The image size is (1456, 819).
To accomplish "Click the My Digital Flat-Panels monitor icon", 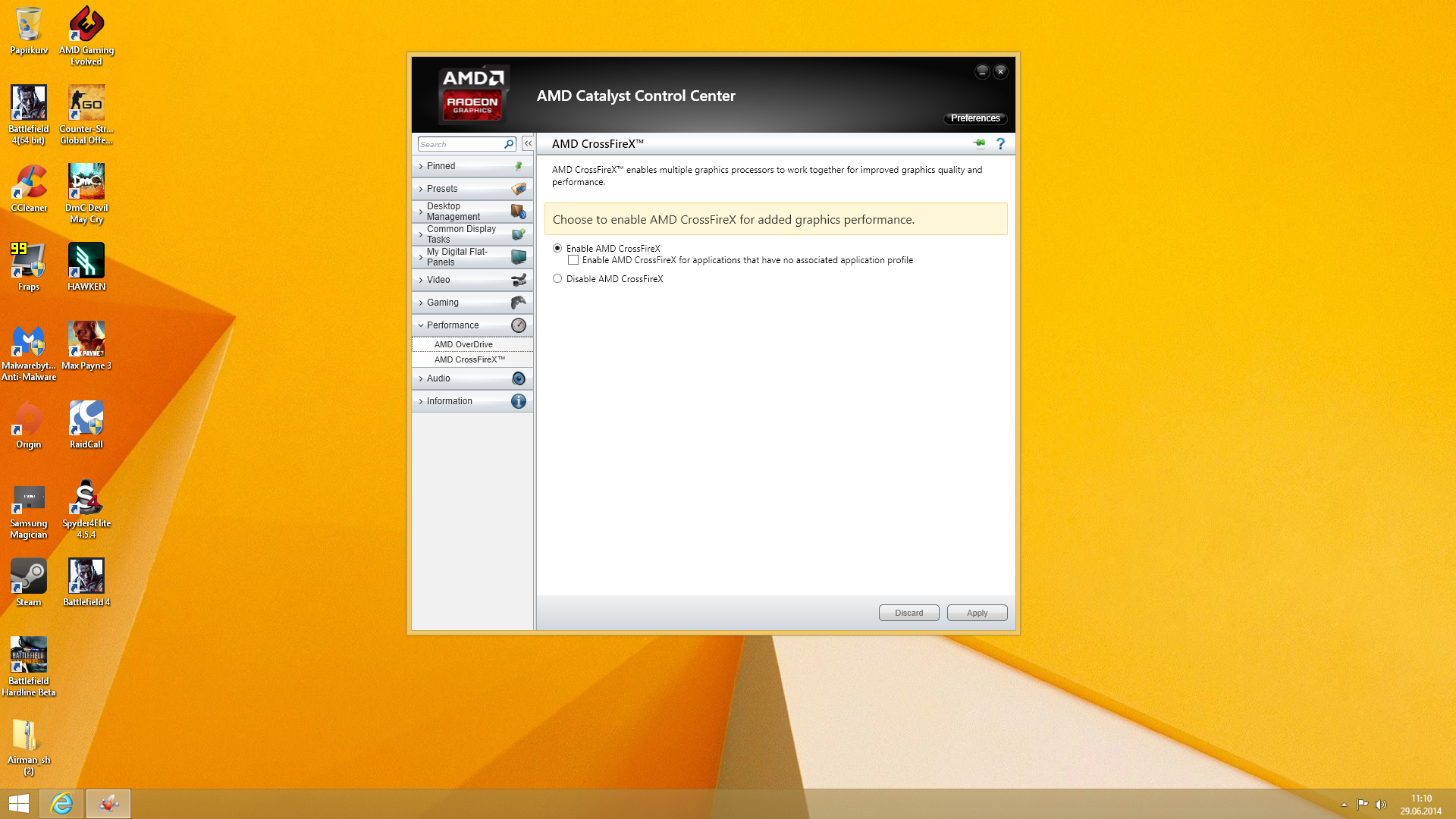I will click(519, 257).
